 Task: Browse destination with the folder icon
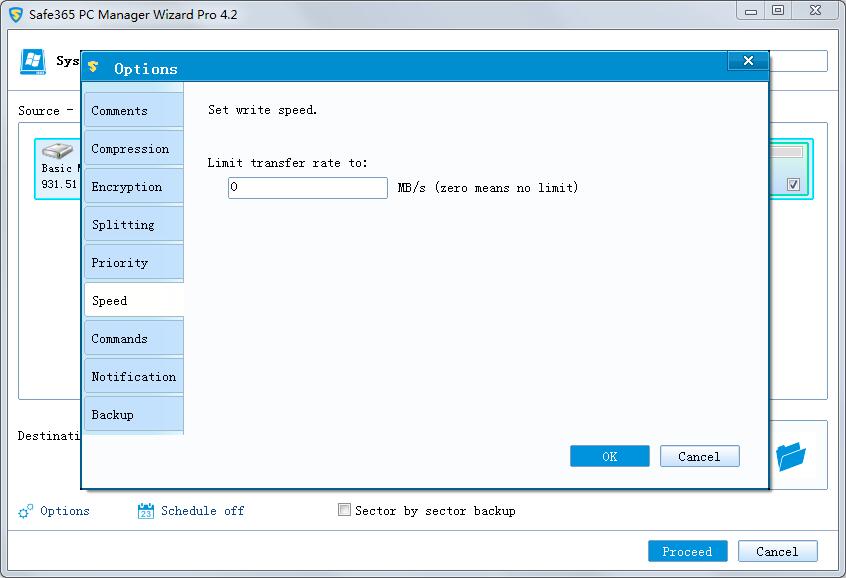(791, 457)
